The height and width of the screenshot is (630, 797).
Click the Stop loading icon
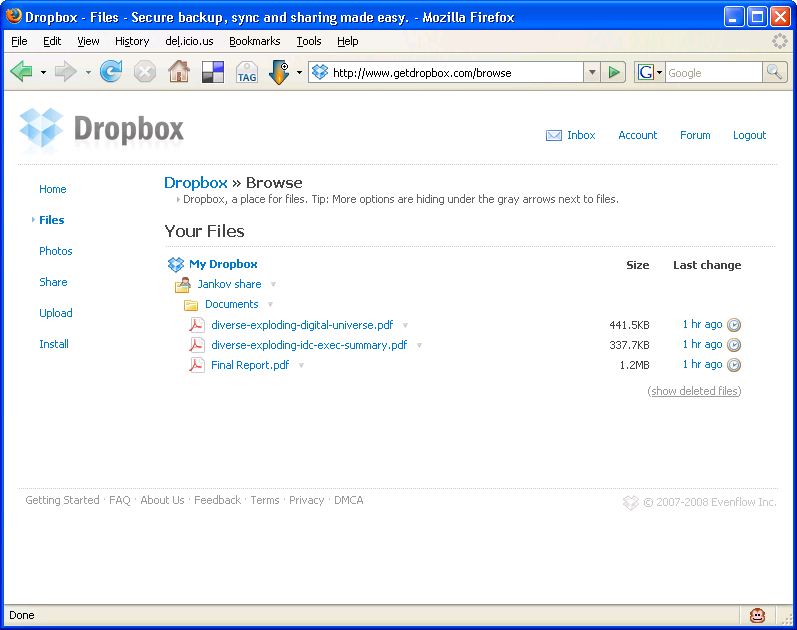145,72
